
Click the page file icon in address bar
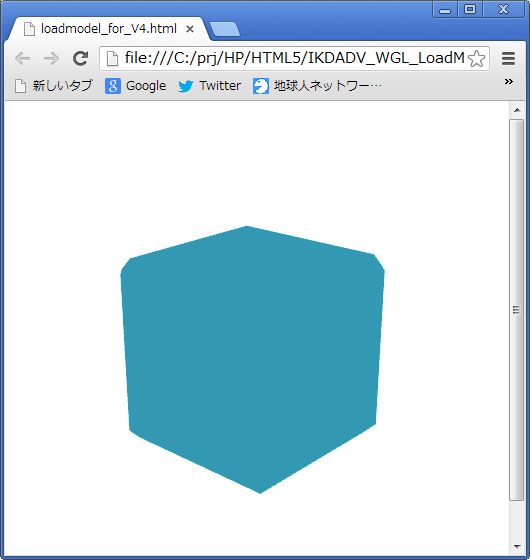(x=112, y=59)
